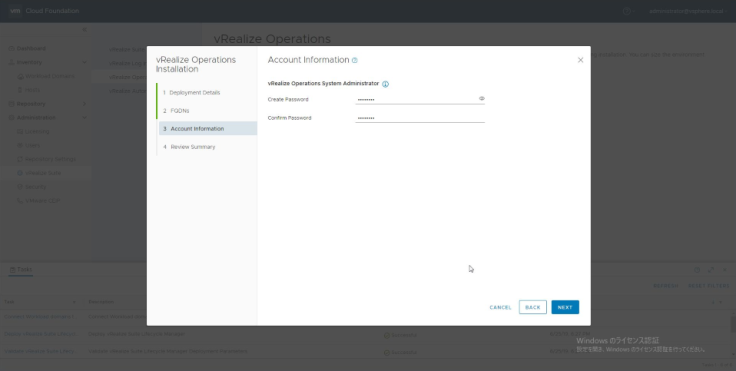Expand the Tasks panel with the arrows icon
This screenshot has height=371, width=736.
click(x=711, y=270)
